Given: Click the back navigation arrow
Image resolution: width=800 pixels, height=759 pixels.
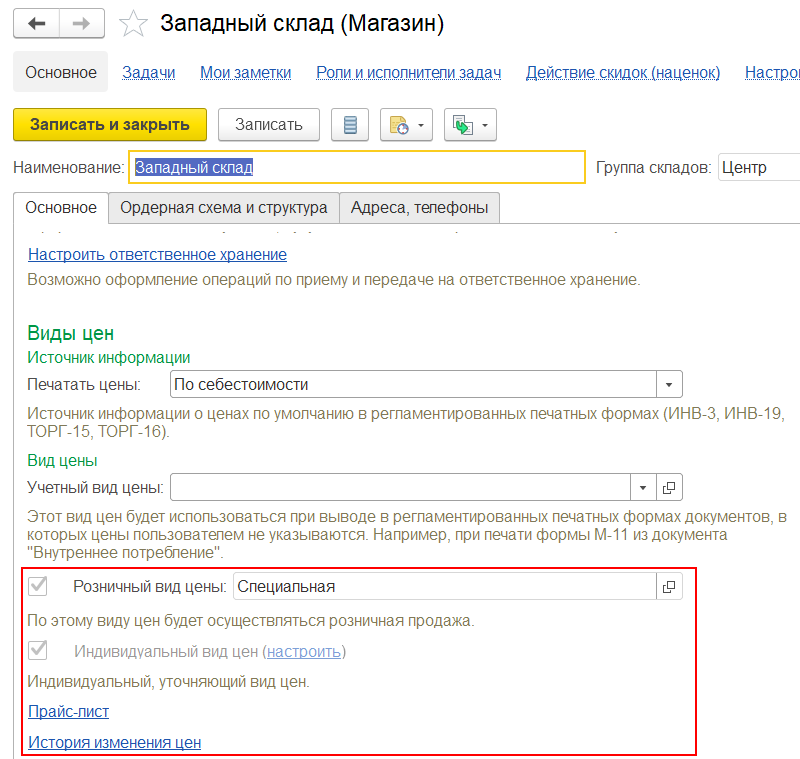Looking at the screenshot, I should click(x=37, y=24).
